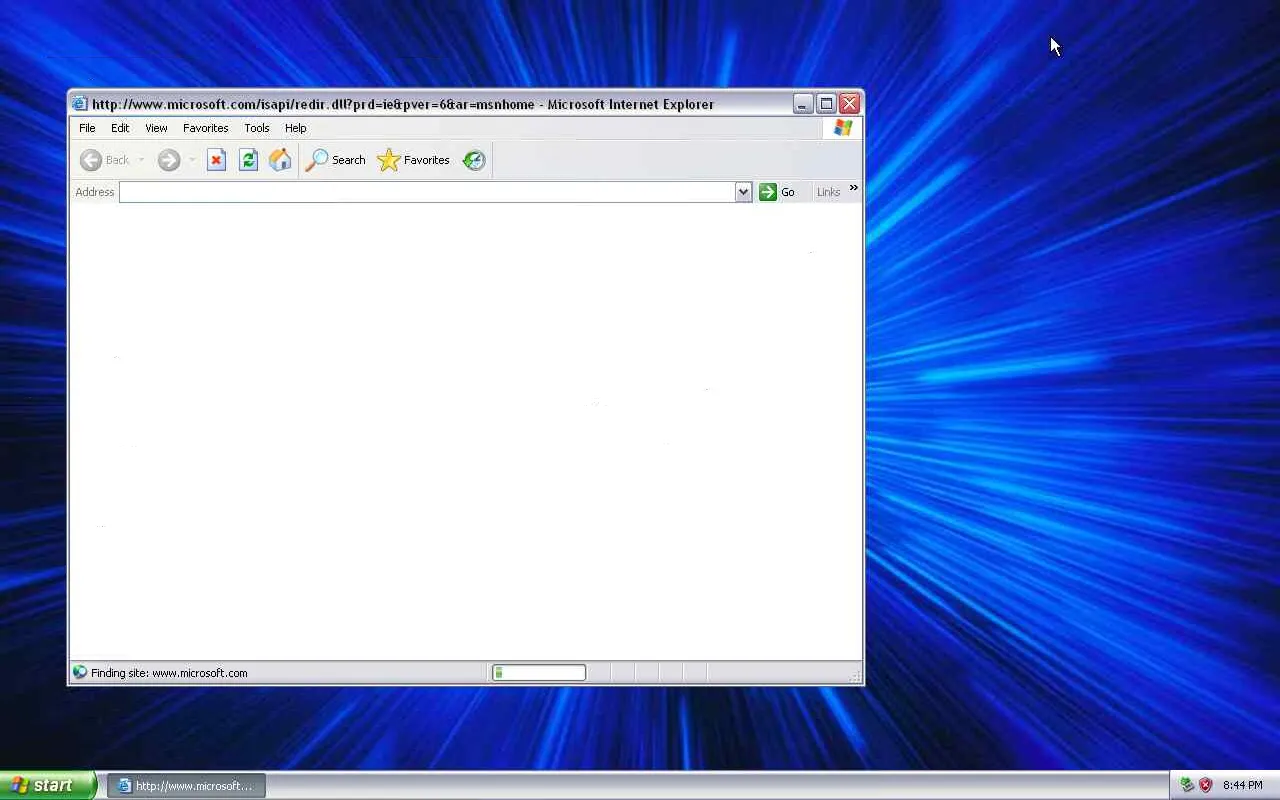
Task: Refresh the page with the green arrows icon
Action: (248, 160)
